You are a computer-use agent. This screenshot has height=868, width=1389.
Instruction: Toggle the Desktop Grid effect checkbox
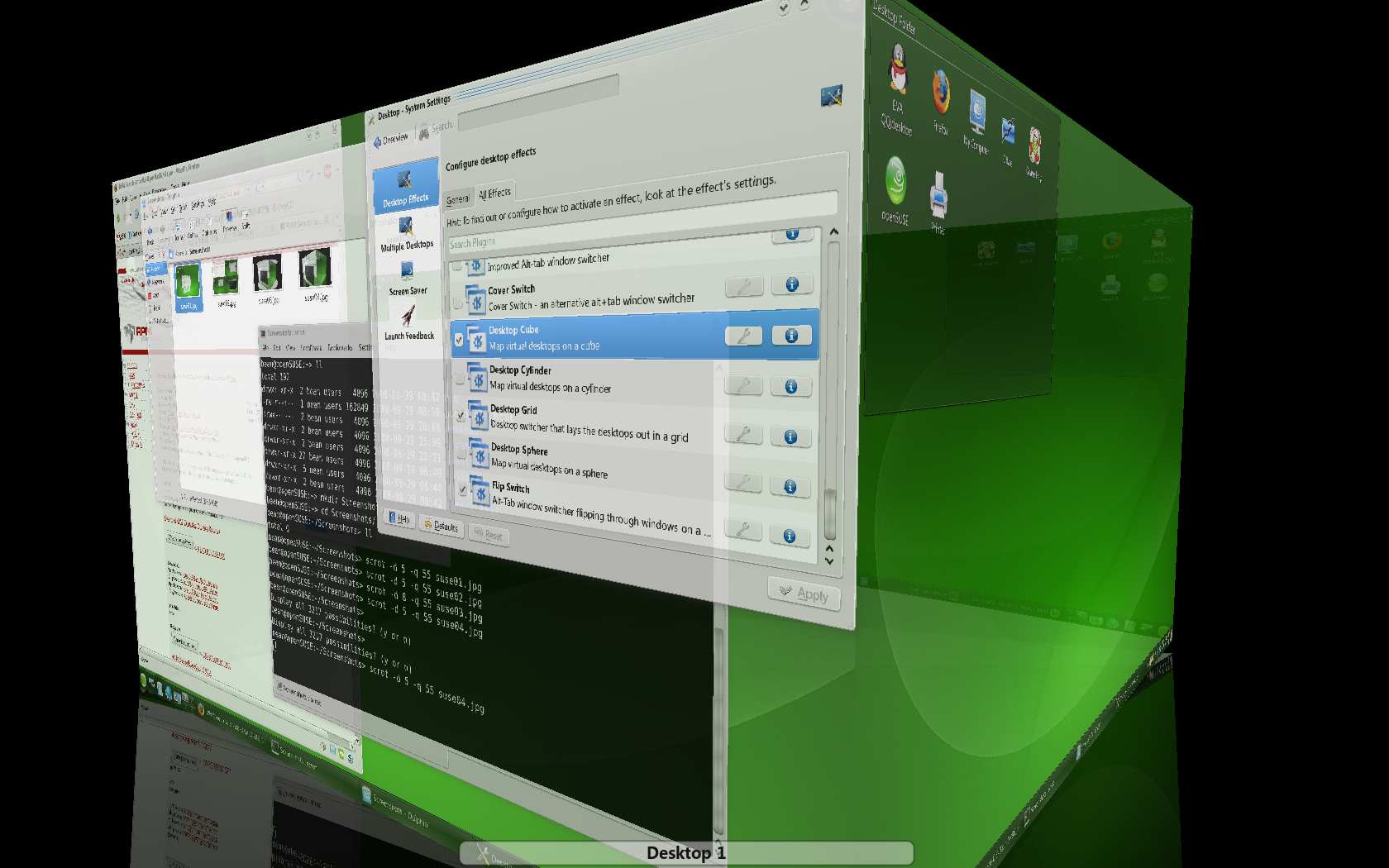[461, 417]
